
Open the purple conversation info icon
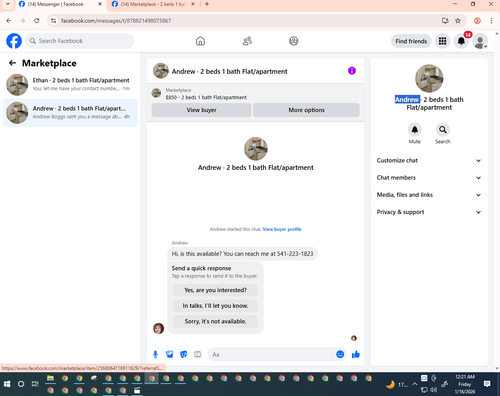tap(352, 71)
